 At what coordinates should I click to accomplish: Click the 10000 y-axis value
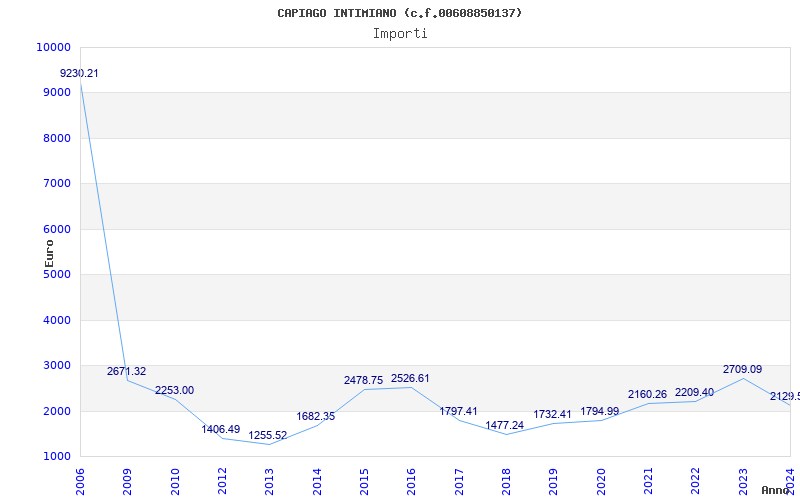53,47
